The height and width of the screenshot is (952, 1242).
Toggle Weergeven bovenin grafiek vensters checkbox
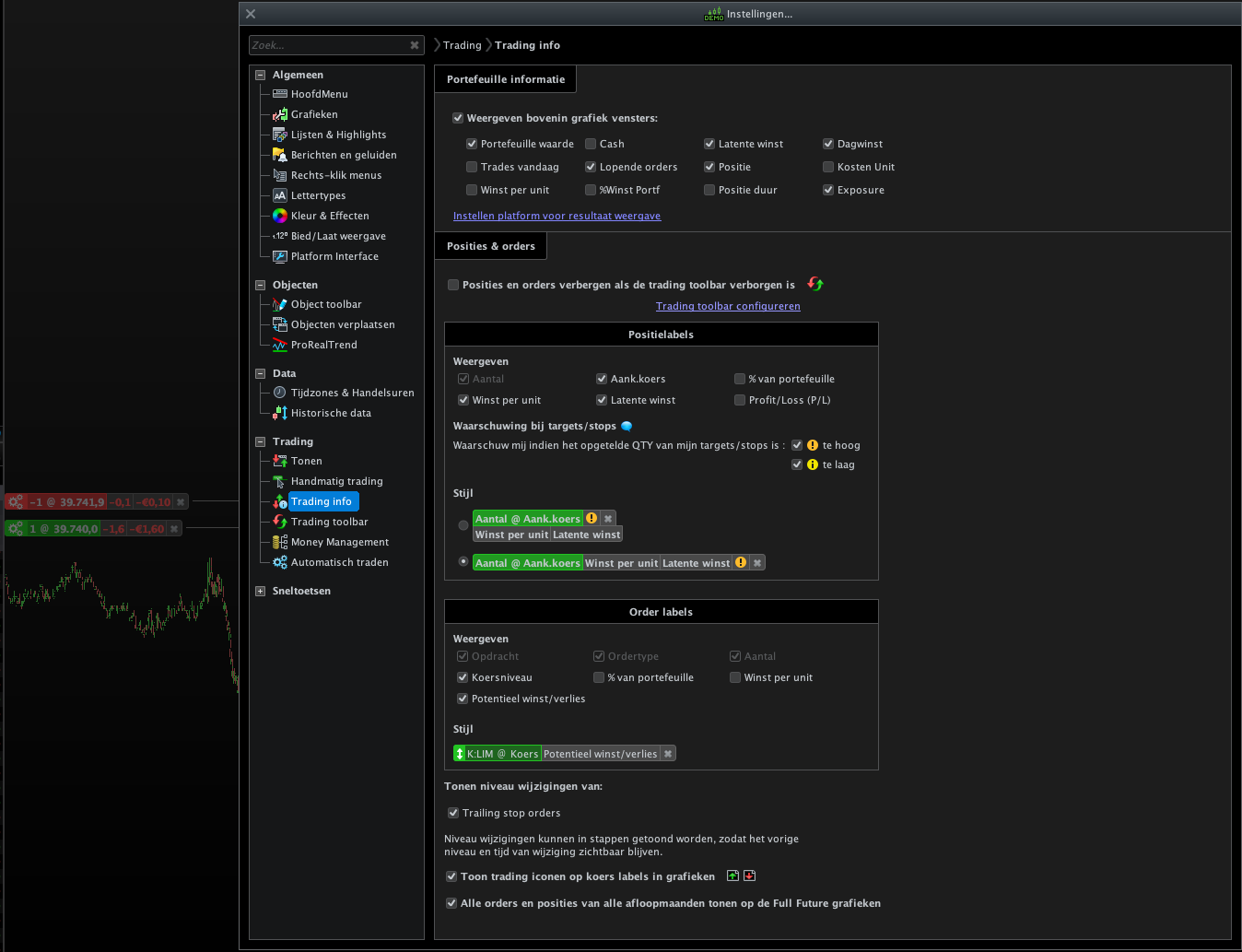click(x=458, y=118)
